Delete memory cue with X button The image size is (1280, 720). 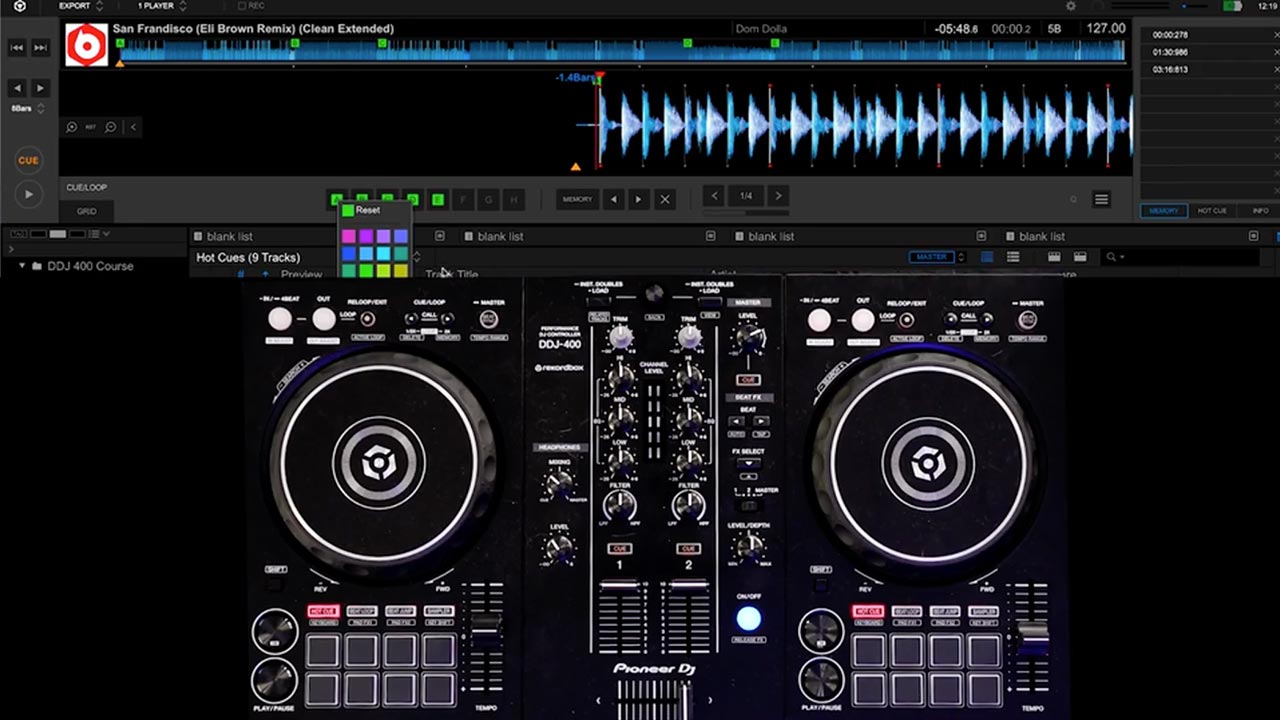tap(664, 200)
